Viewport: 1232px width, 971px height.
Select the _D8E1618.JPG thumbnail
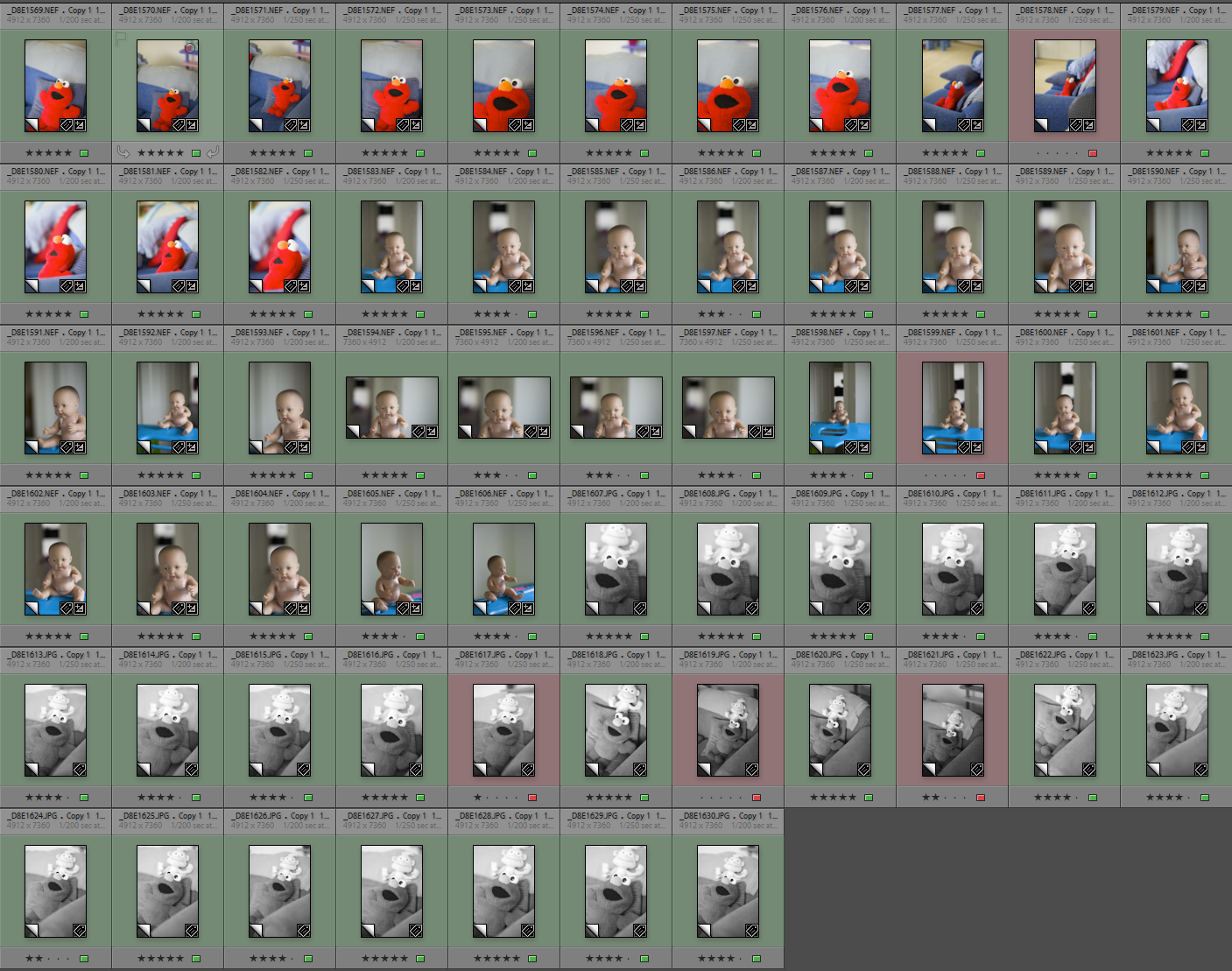[616, 730]
